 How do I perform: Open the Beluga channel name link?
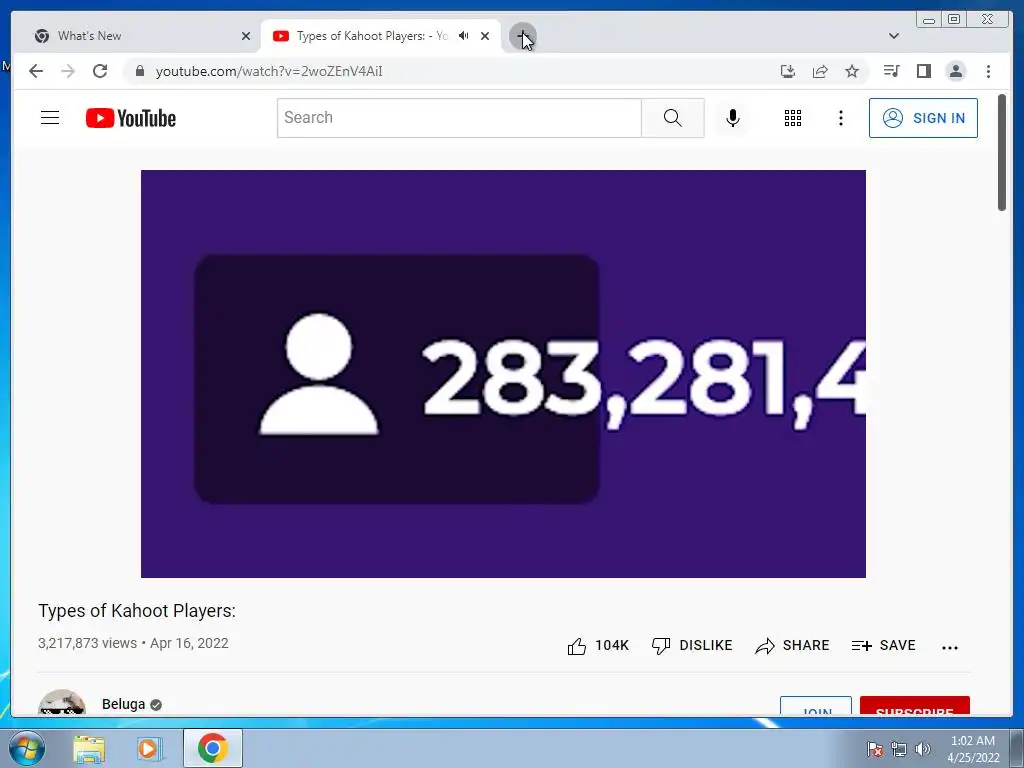(123, 704)
